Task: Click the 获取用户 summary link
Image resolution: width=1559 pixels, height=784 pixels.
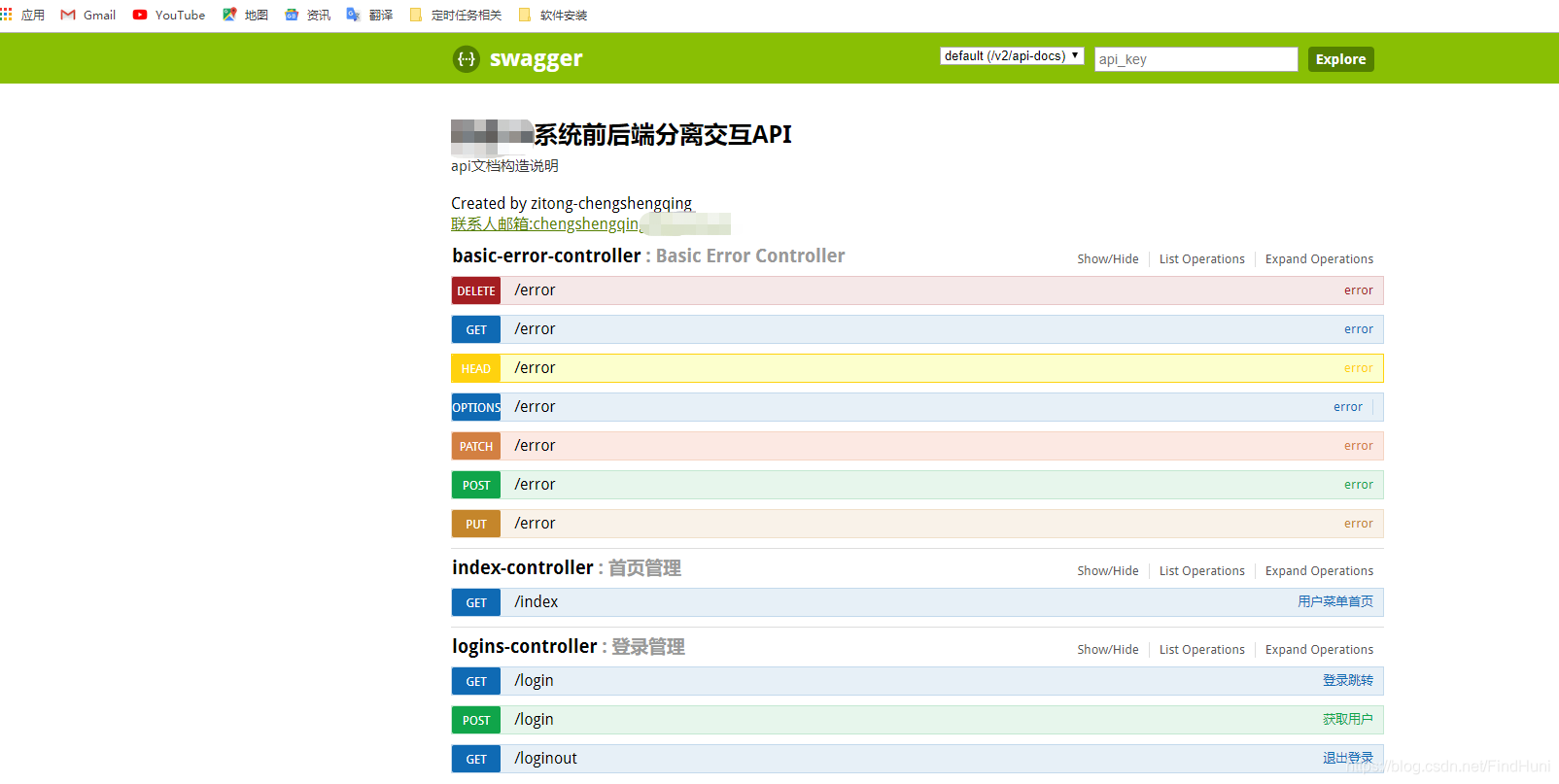Action: [x=1348, y=720]
